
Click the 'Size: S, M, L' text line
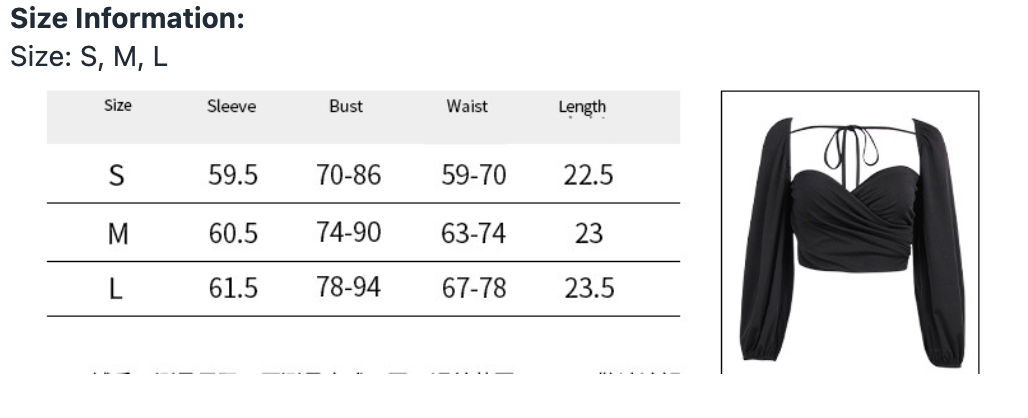pos(89,56)
